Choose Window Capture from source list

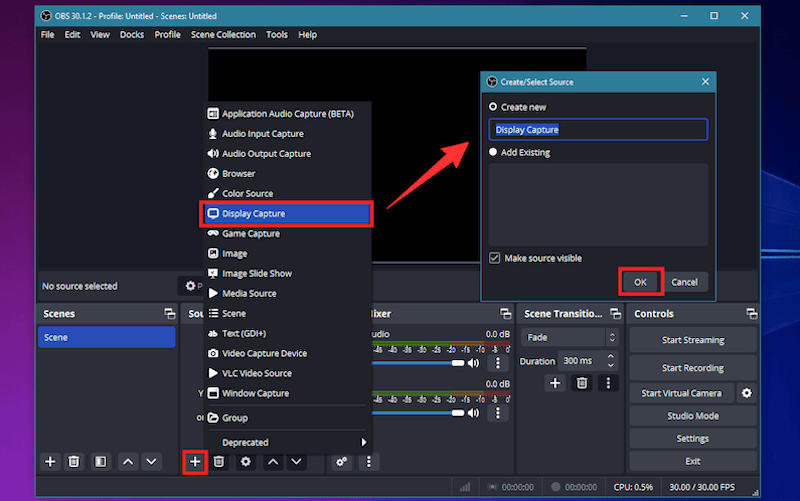click(x=288, y=393)
